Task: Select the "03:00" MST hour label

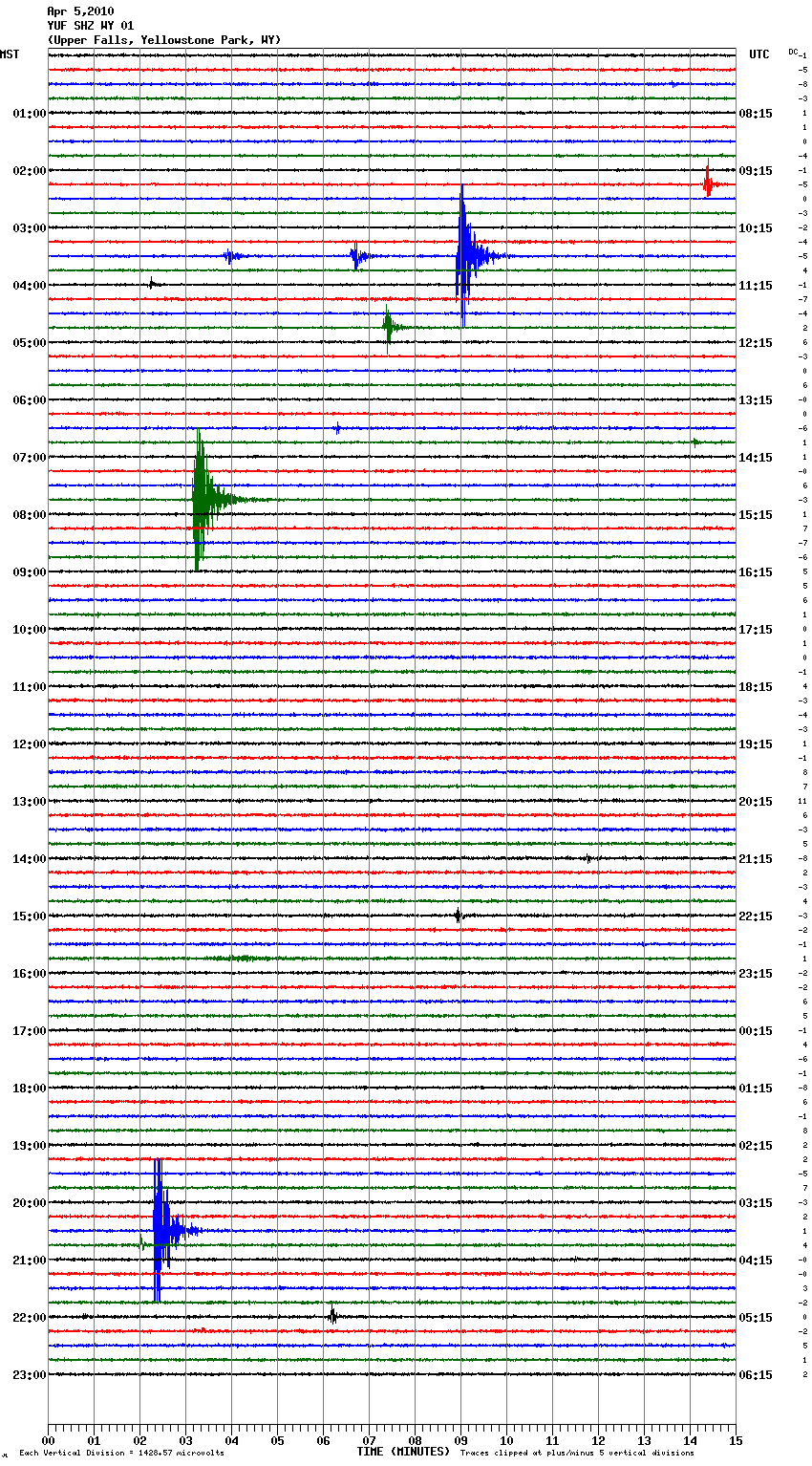Action: [x=30, y=228]
